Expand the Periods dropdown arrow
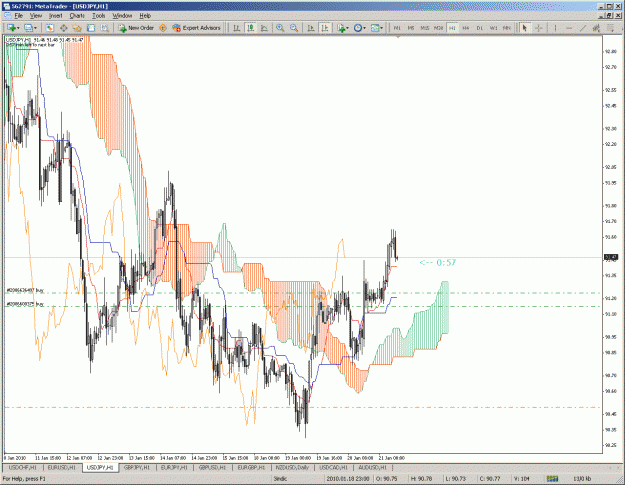The height and width of the screenshot is (485, 625). pyautogui.click(x=365, y=28)
